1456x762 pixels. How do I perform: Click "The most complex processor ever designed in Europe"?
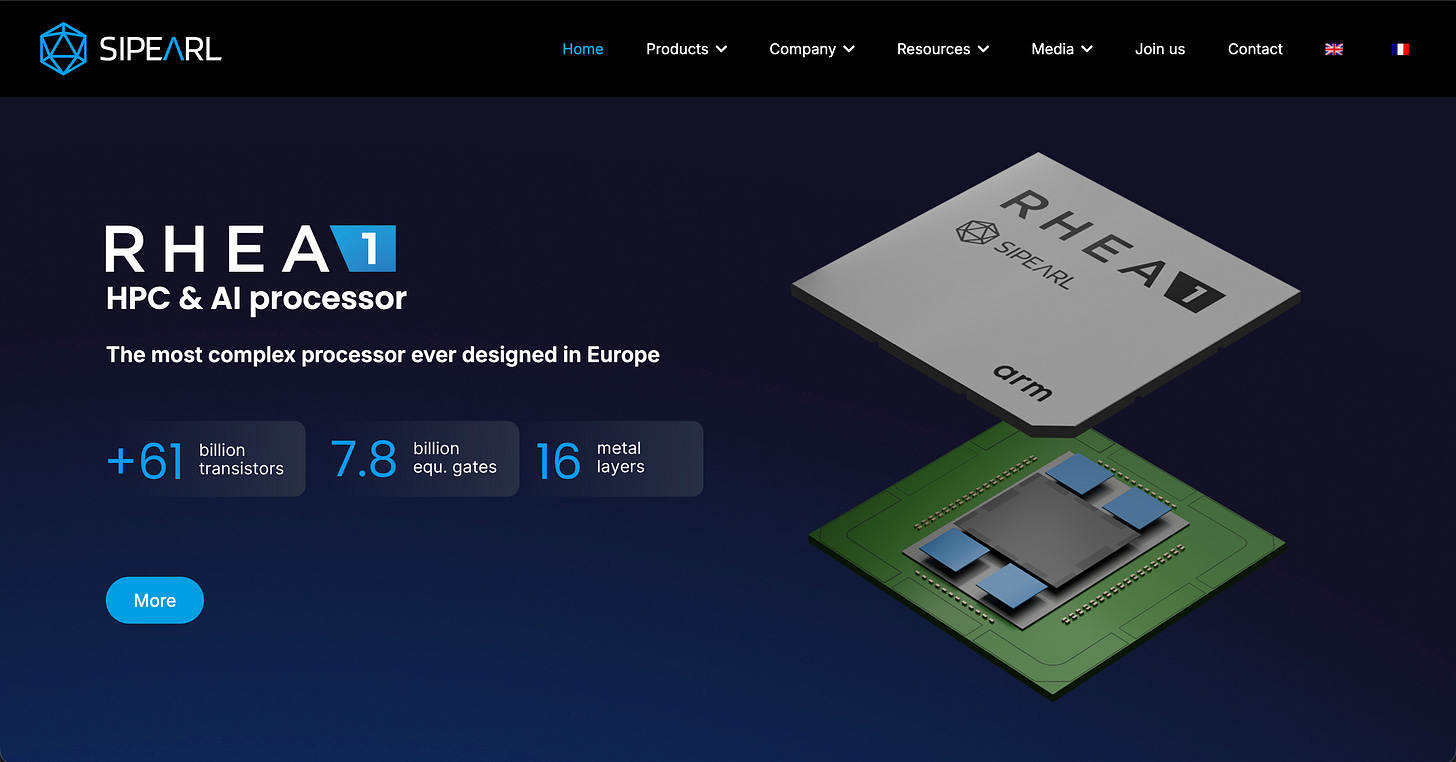(x=383, y=354)
